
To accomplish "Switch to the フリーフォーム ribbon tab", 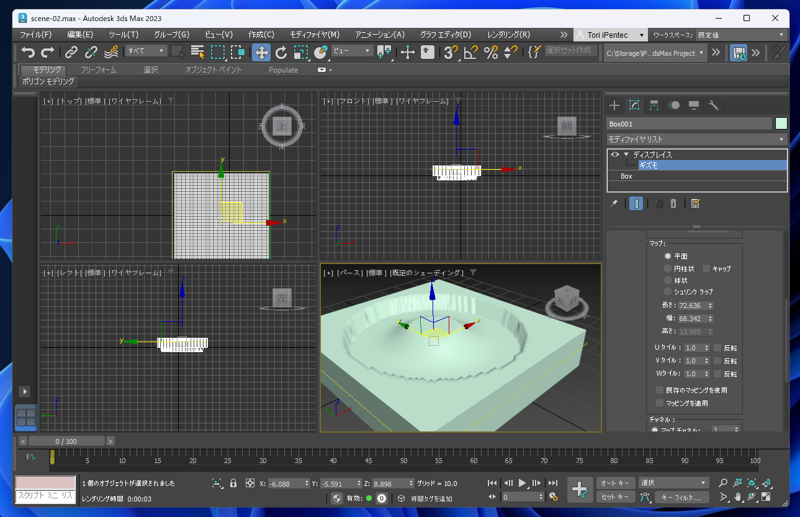I will click(x=98, y=69).
